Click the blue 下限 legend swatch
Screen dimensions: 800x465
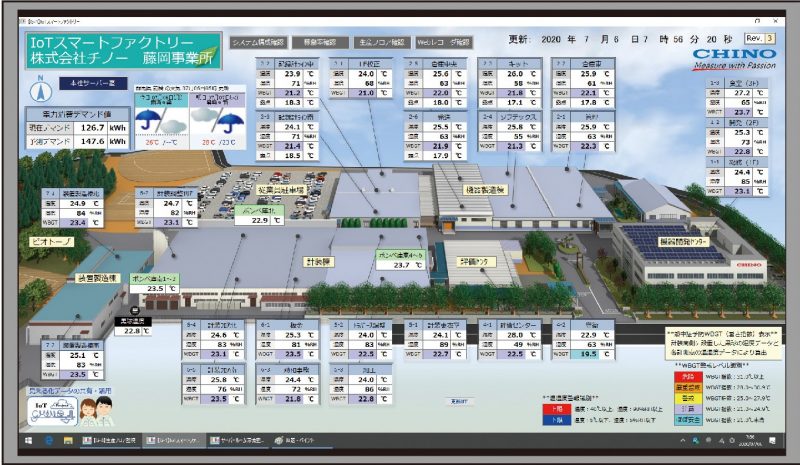click(x=557, y=420)
